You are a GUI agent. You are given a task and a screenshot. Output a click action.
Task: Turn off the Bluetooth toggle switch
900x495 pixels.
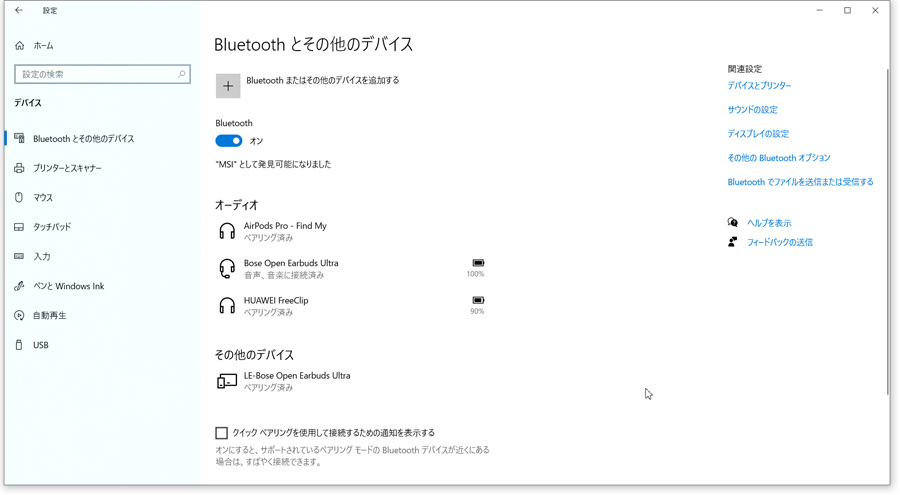(228, 141)
